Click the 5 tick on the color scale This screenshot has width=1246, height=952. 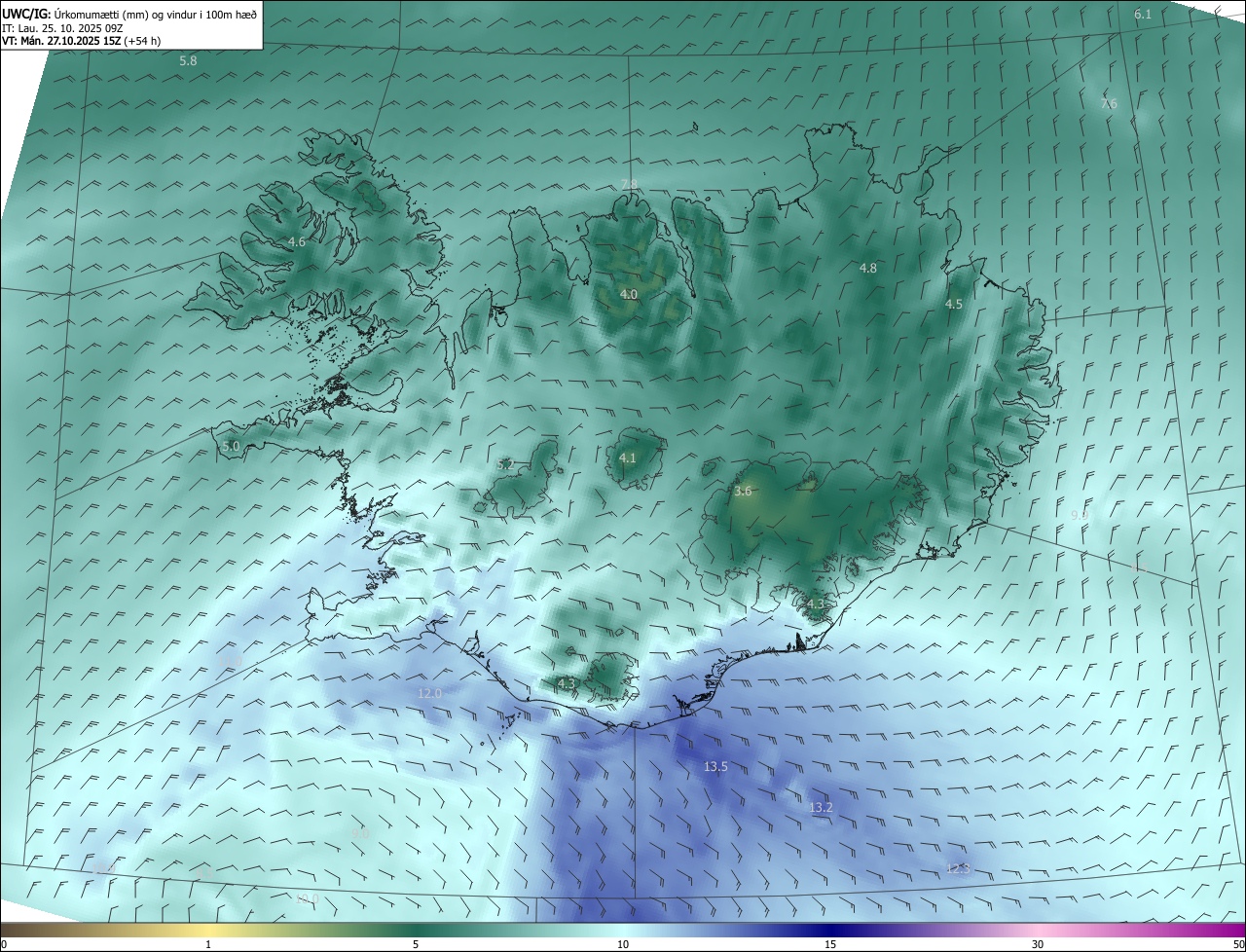point(416,944)
